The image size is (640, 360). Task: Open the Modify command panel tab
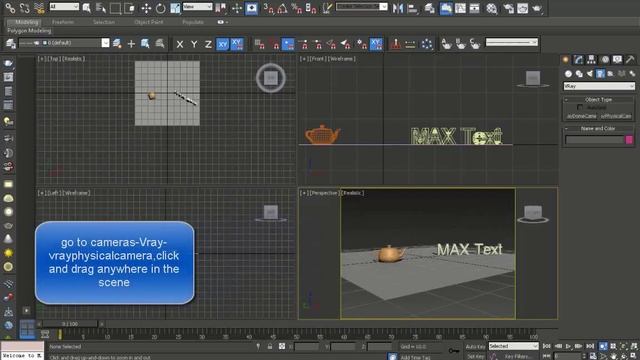578,60
